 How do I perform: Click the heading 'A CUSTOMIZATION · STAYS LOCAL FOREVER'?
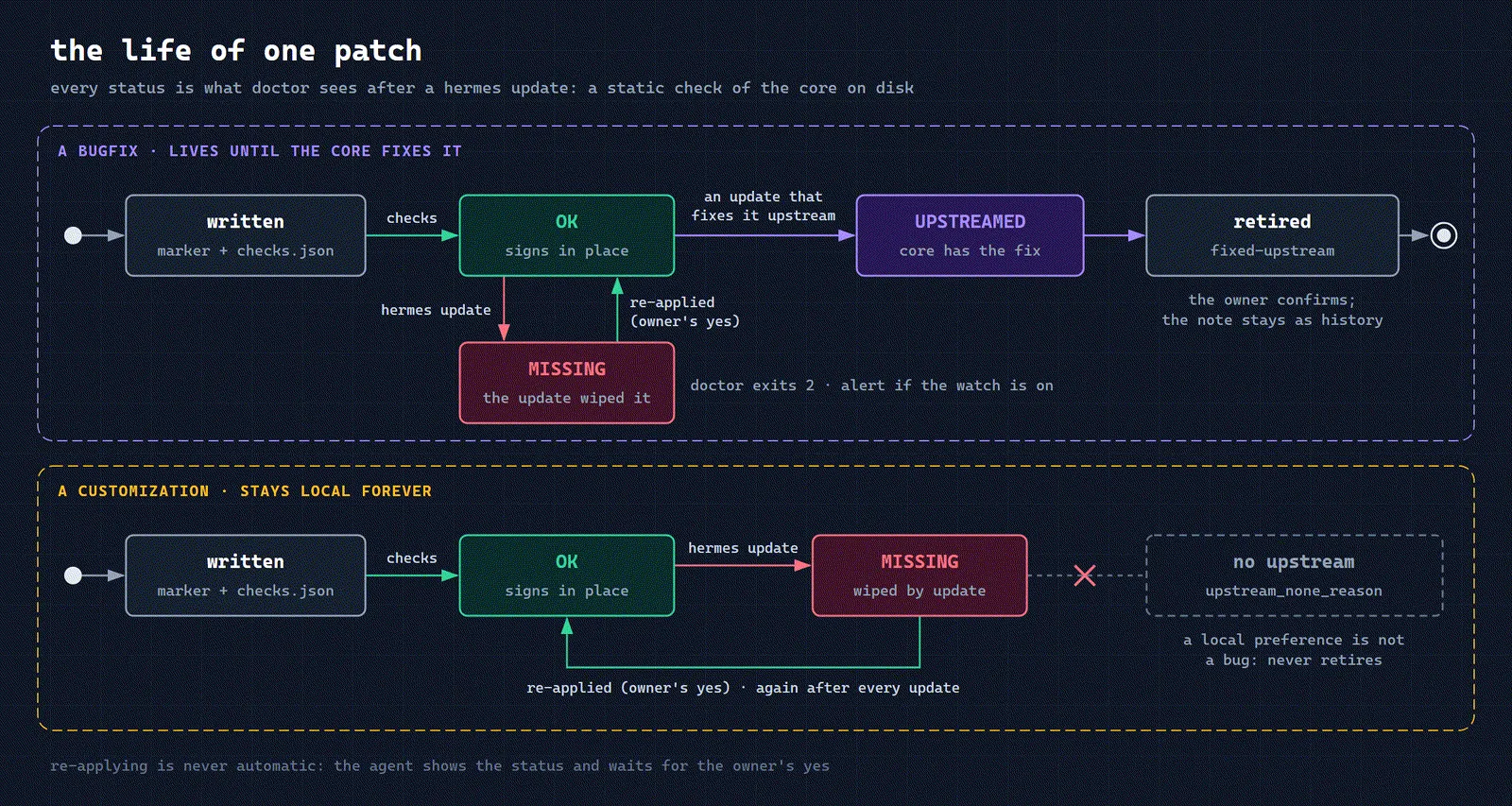(245, 491)
